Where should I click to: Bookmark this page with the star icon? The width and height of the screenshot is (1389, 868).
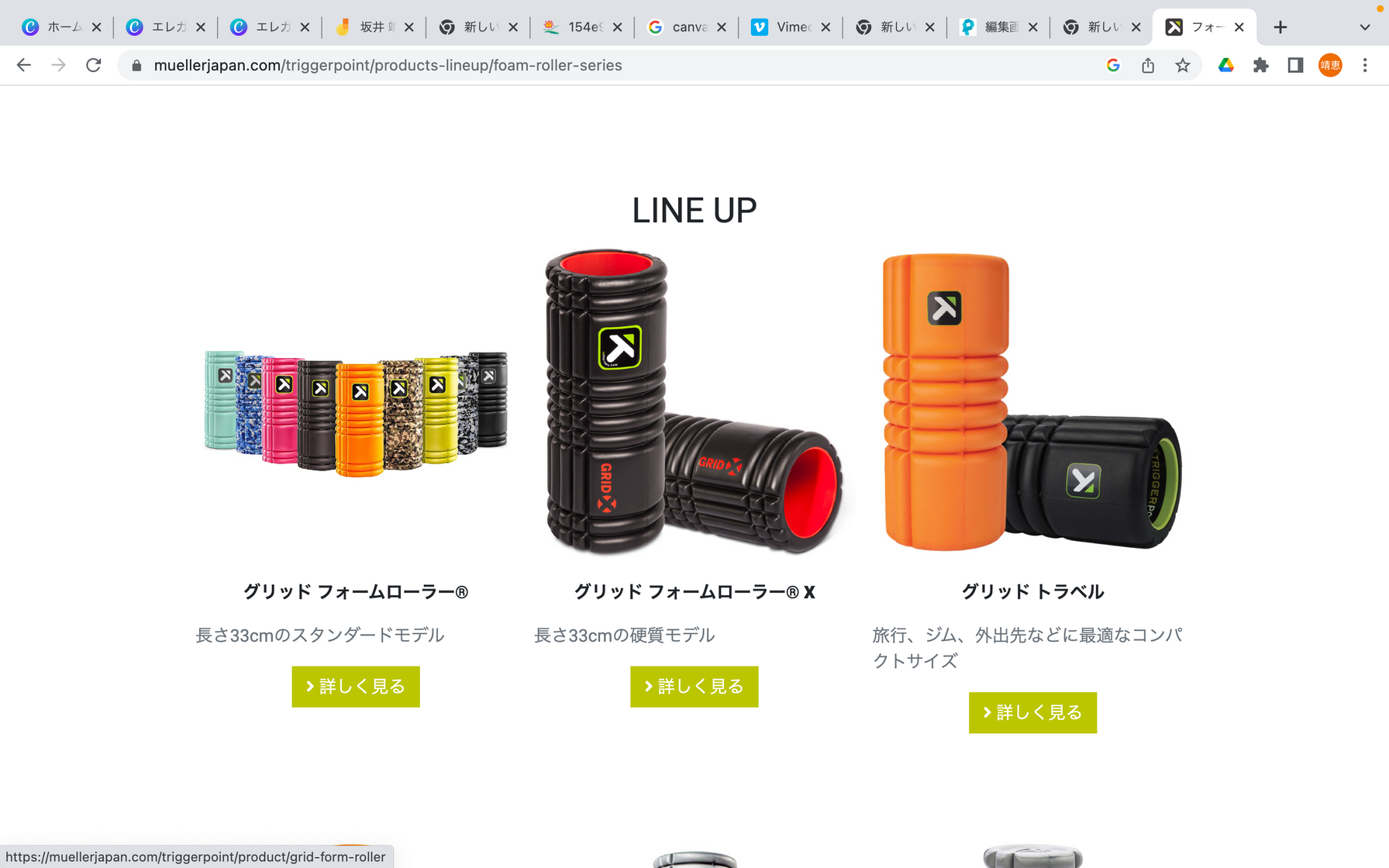[1182, 65]
